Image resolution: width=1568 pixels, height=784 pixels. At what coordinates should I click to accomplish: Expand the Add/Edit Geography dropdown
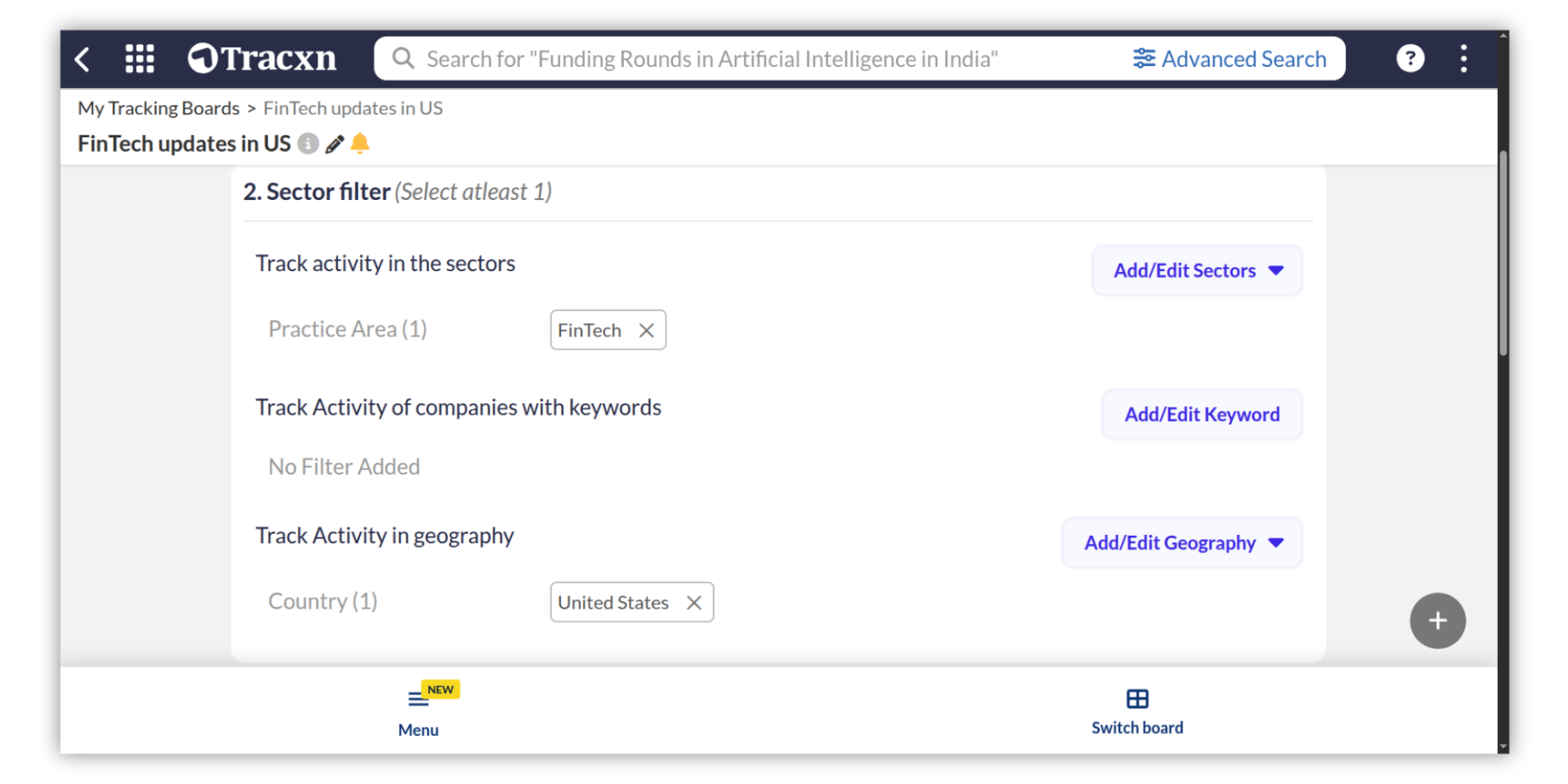coord(1183,543)
